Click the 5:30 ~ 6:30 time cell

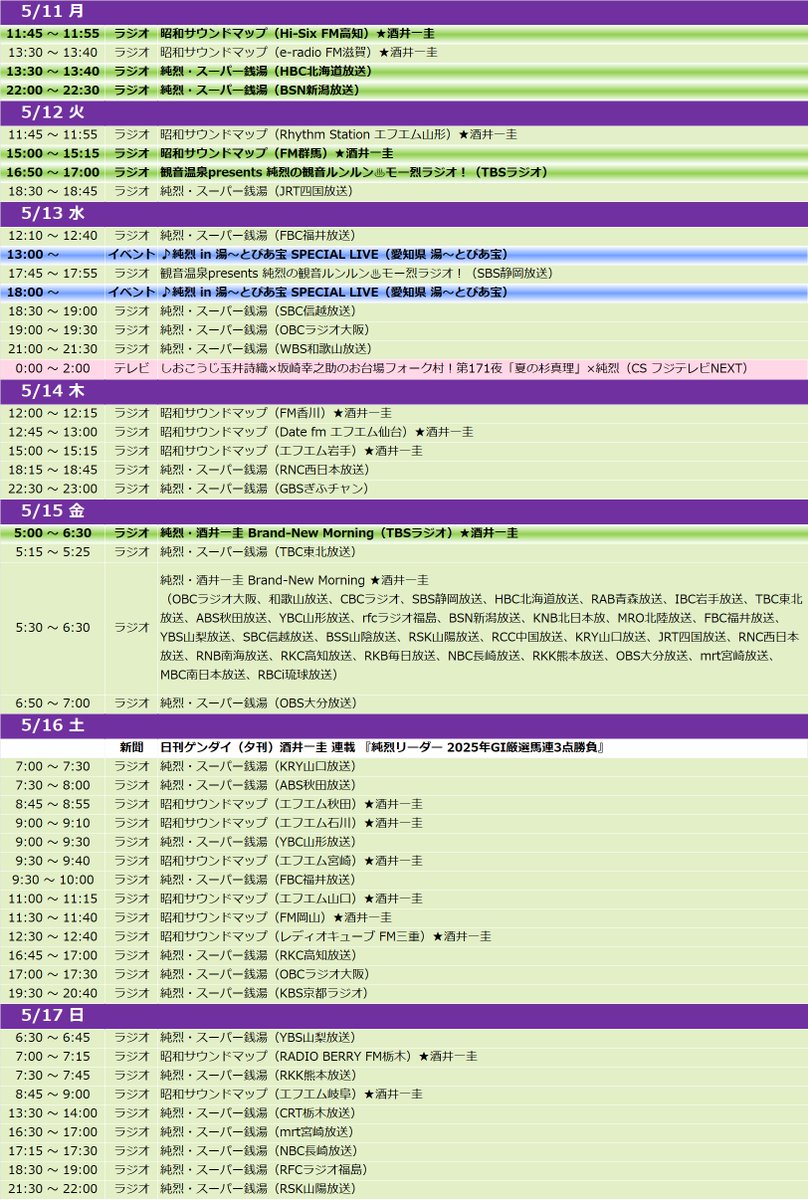[52, 627]
